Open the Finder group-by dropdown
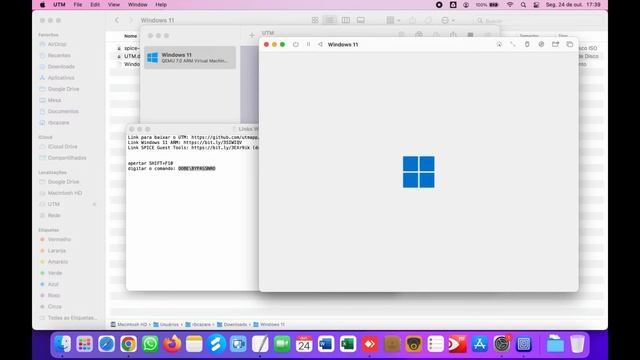Screen dimensions: 640x360 coord(393,20)
